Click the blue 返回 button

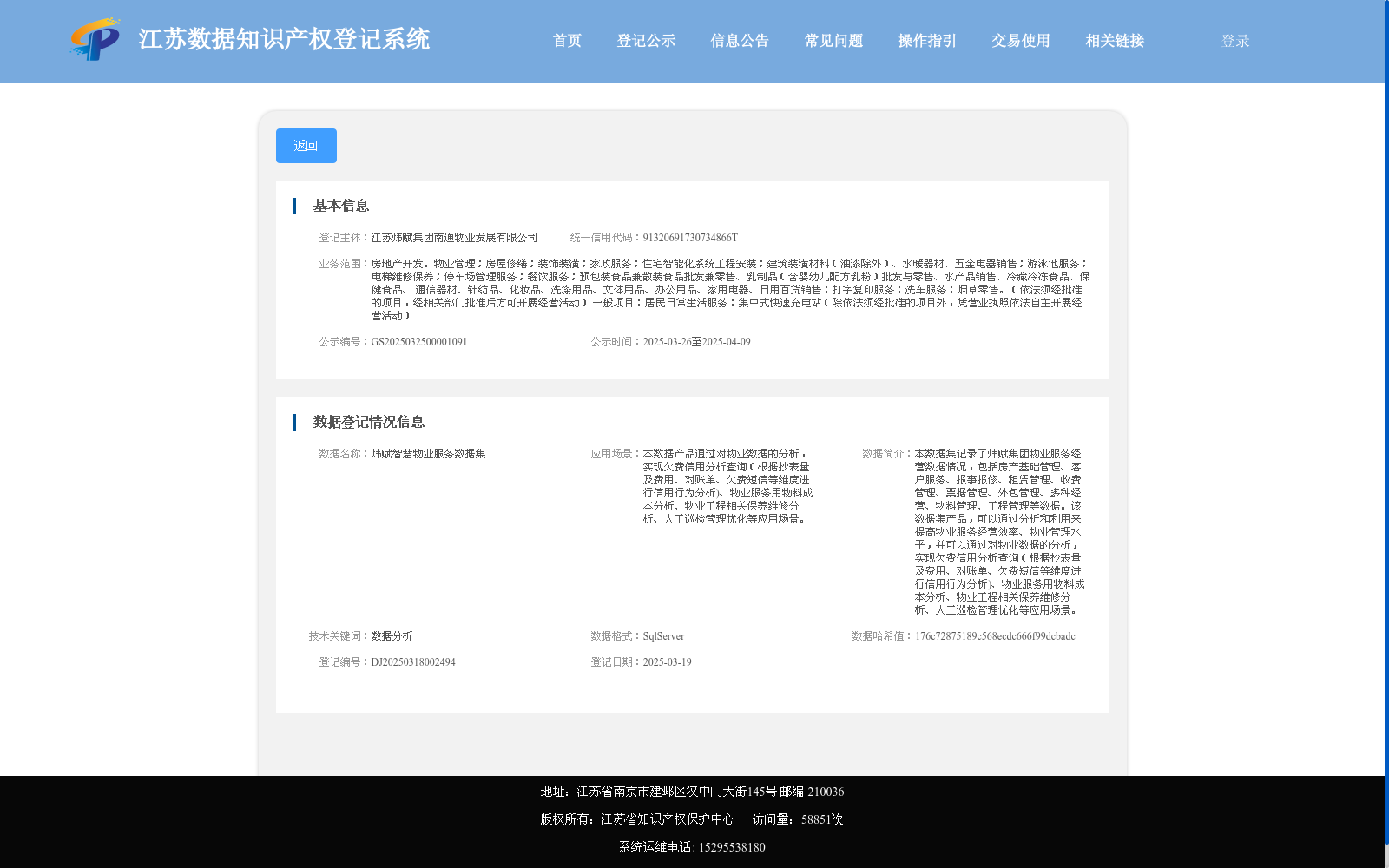click(x=306, y=146)
